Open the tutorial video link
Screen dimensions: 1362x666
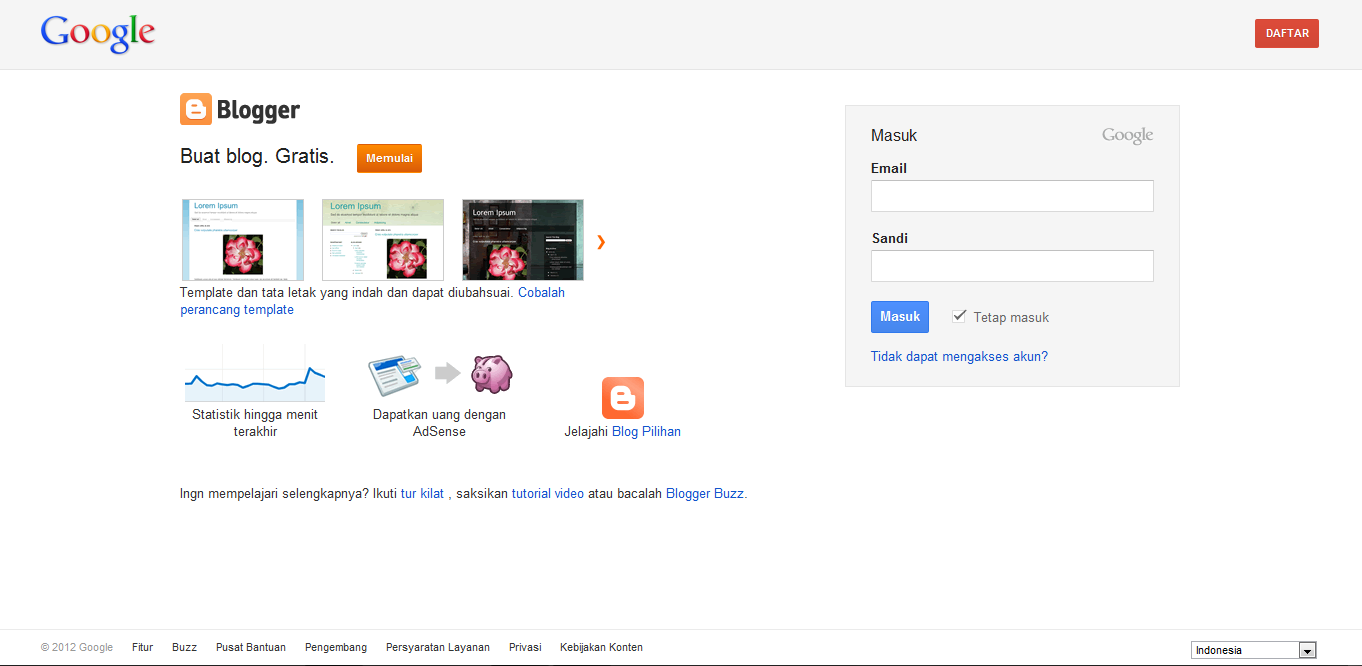pos(548,493)
